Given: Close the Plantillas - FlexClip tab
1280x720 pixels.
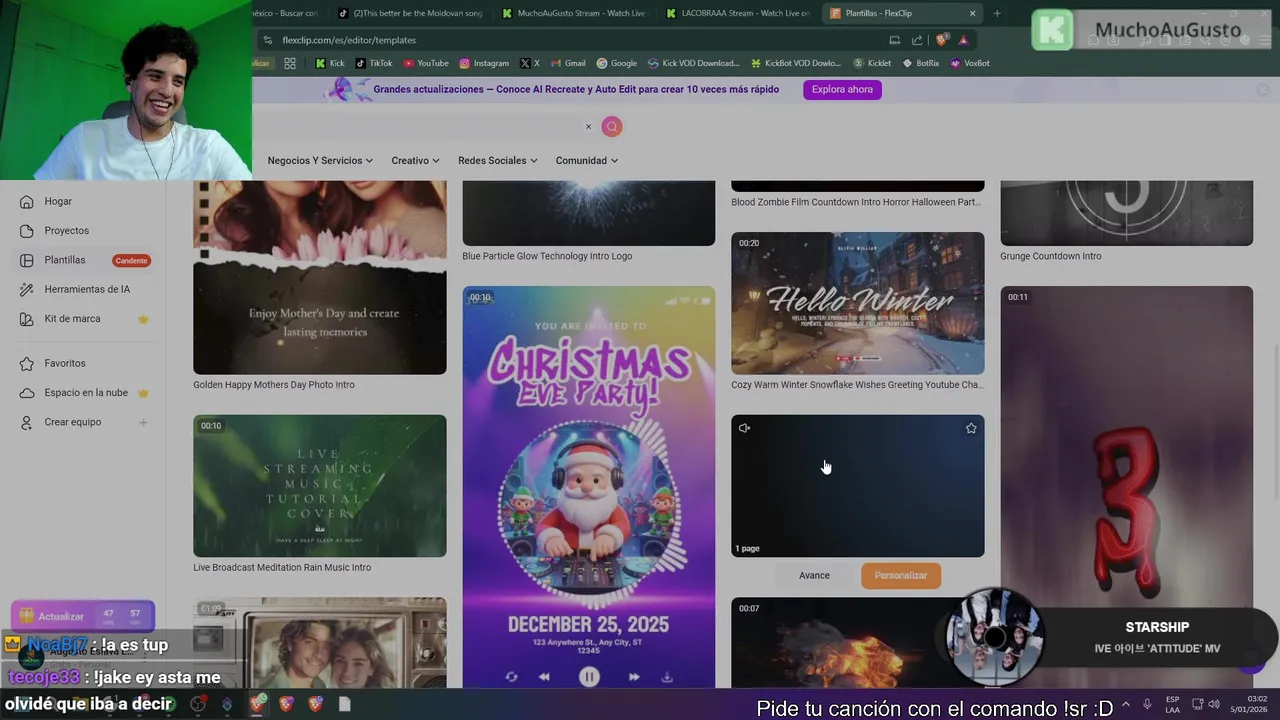Looking at the screenshot, I should pos(972,13).
